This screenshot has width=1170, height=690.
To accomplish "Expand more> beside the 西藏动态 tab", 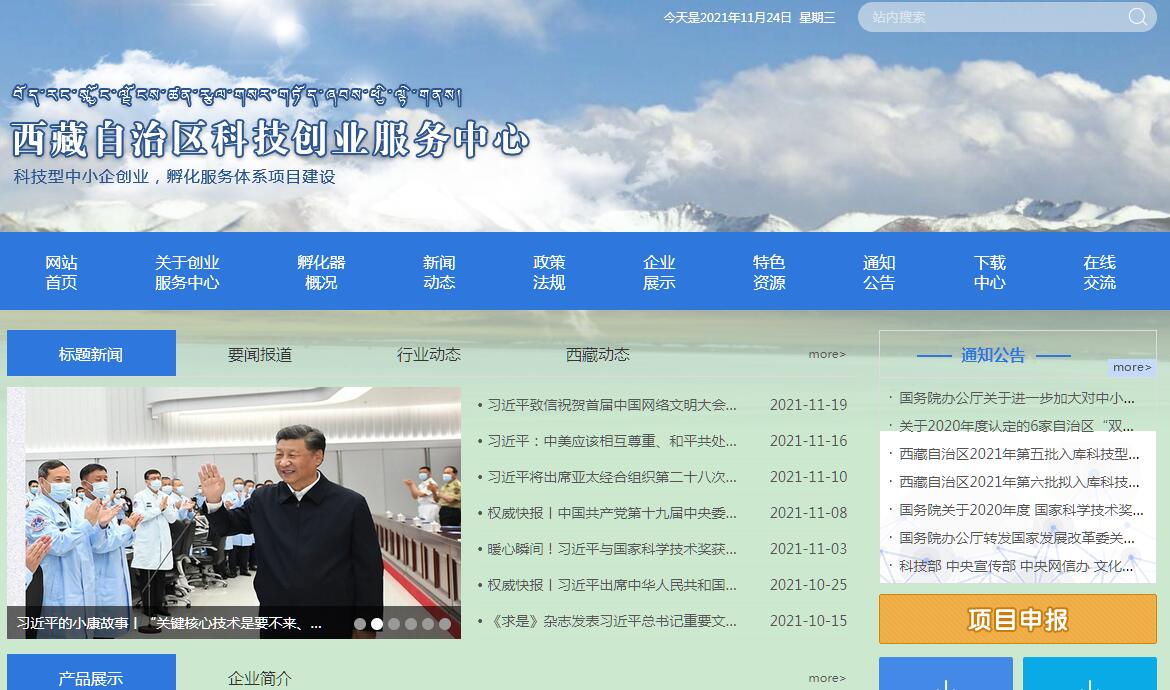I will pyautogui.click(x=827, y=354).
